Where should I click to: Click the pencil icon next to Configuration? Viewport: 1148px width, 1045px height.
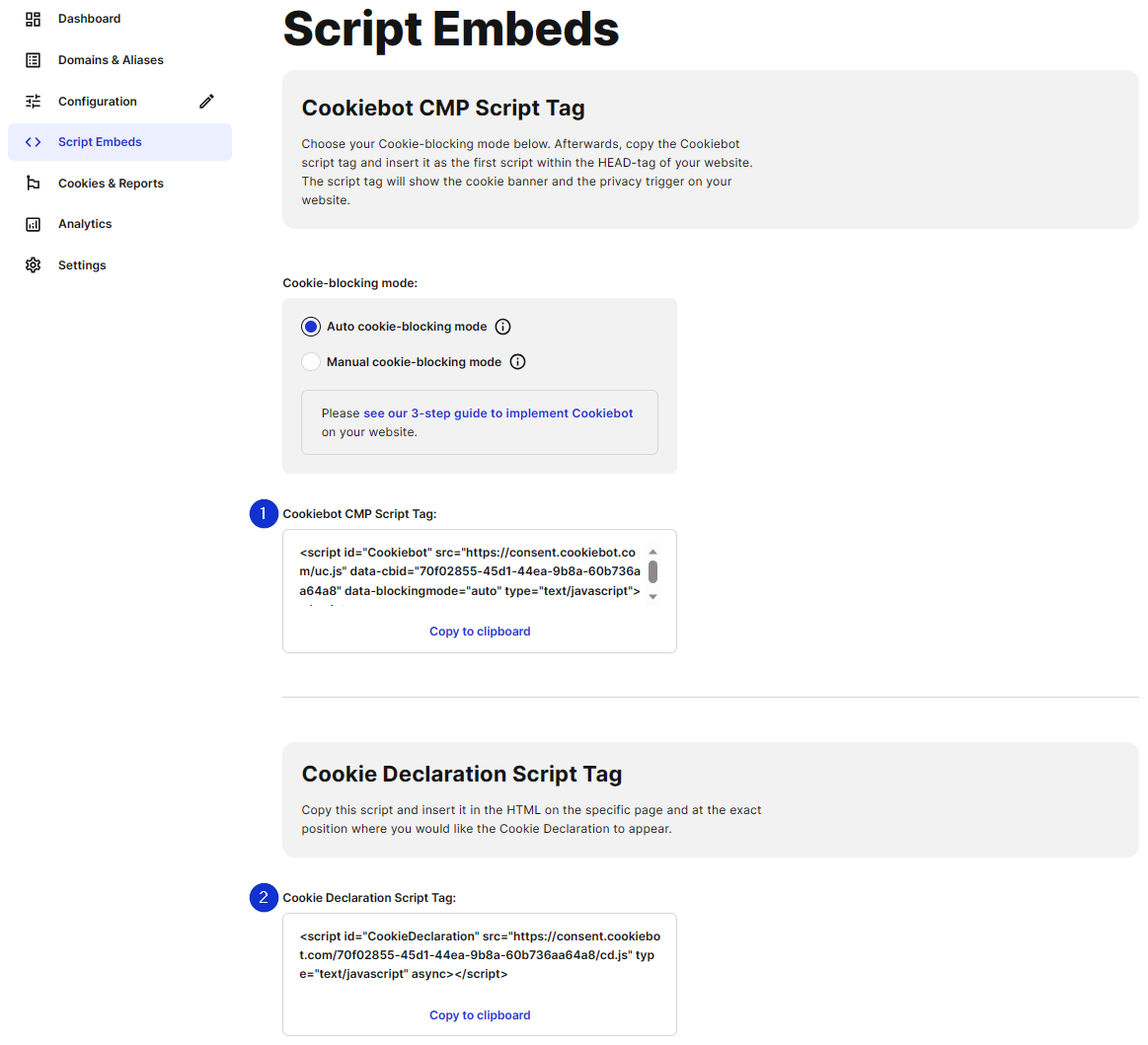pyautogui.click(x=206, y=101)
